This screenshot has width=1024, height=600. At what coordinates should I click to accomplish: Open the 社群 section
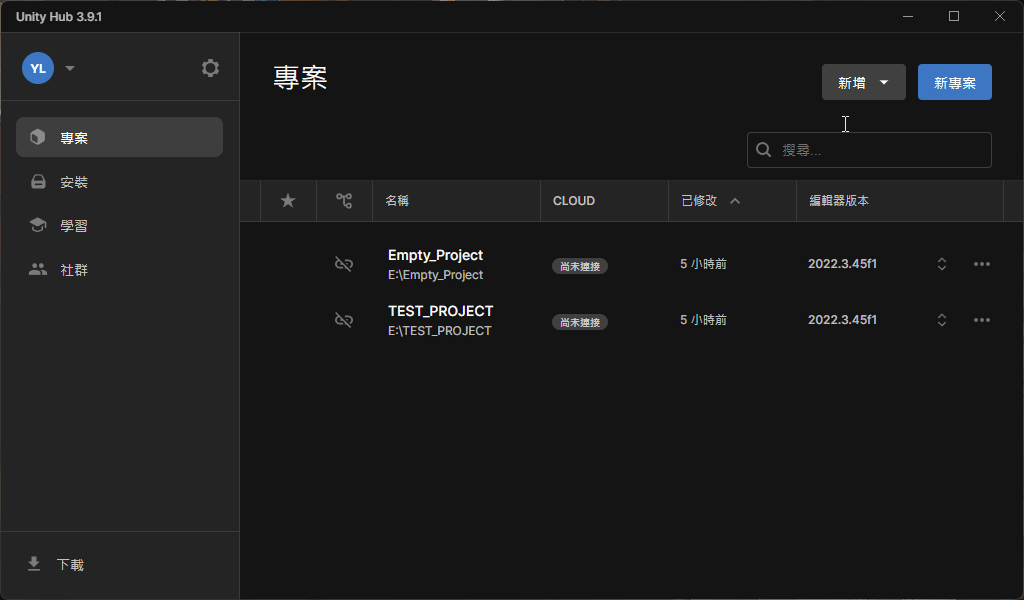click(x=119, y=269)
